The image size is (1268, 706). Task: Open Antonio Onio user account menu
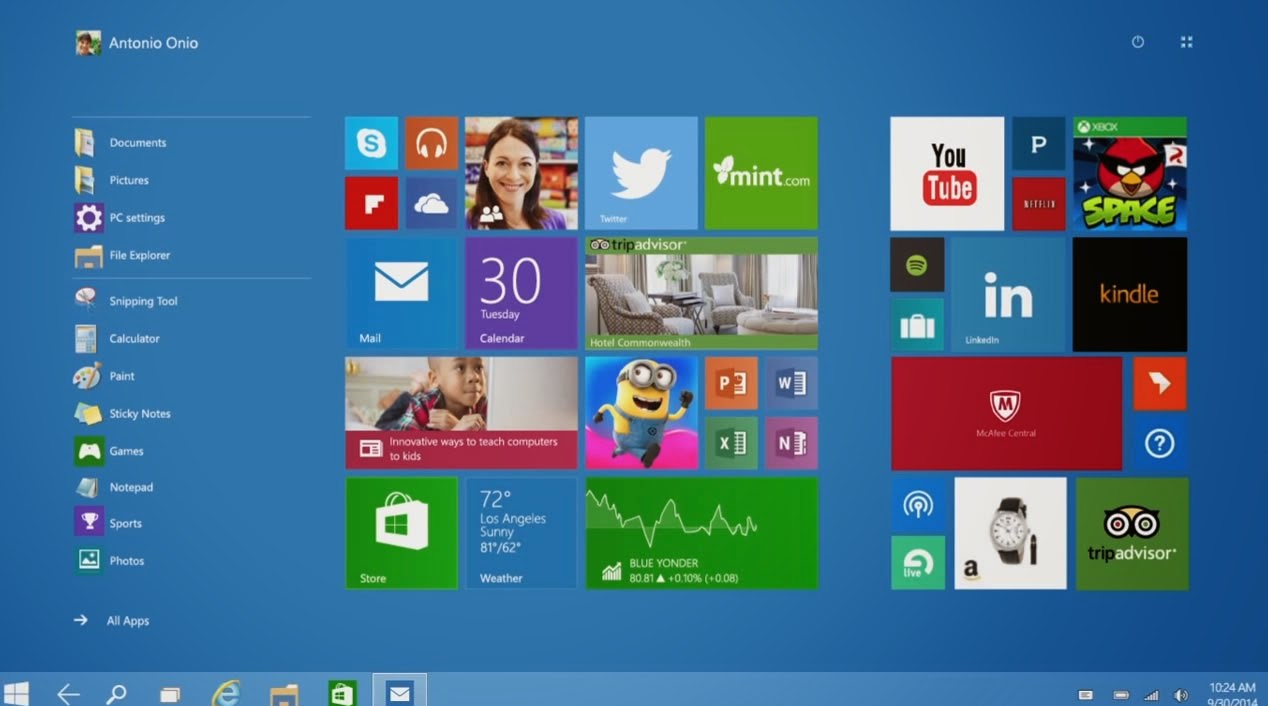pos(138,43)
